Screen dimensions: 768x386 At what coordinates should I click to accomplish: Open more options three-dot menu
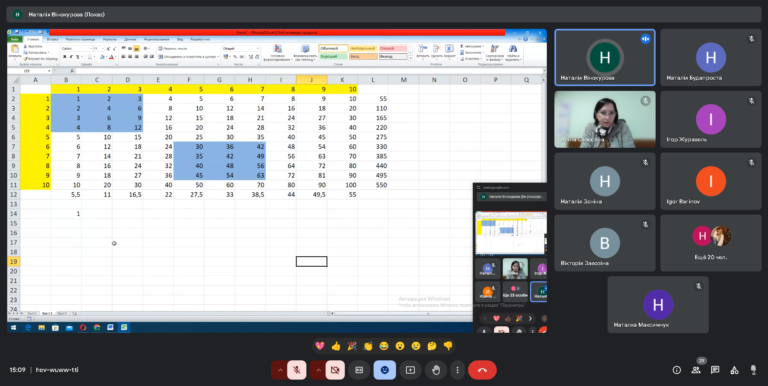click(457, 370)
